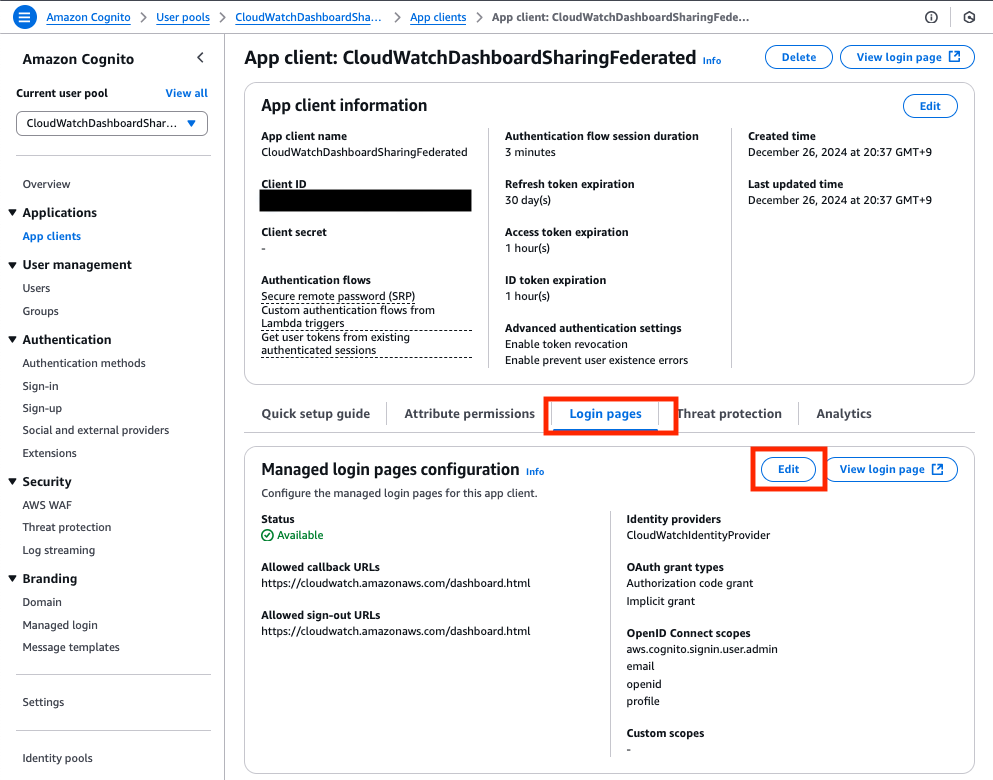The image size is (993, 780).
Task: Open Domain under Branding
Action: [x=42, y=602]
